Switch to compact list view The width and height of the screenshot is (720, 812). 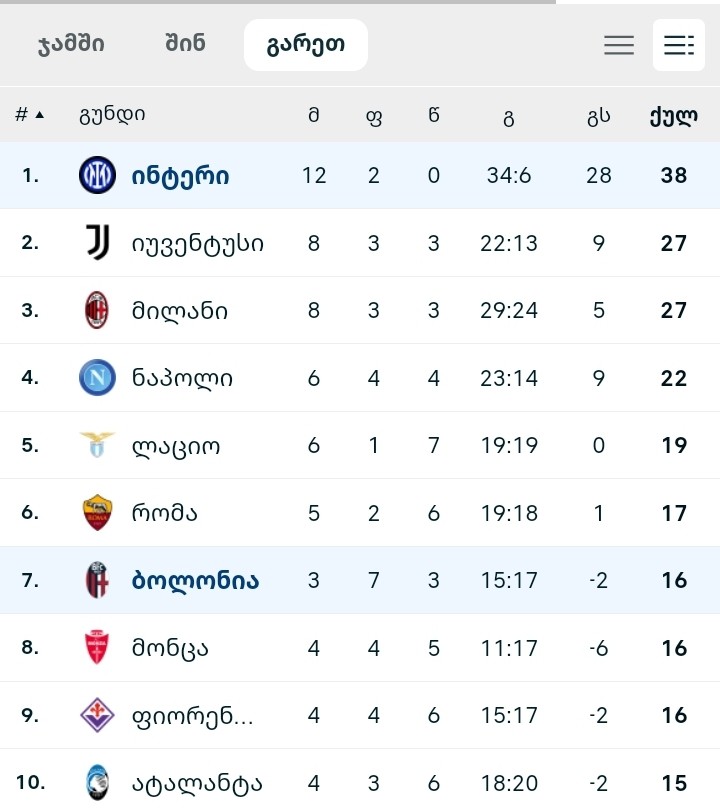(619, 45)
